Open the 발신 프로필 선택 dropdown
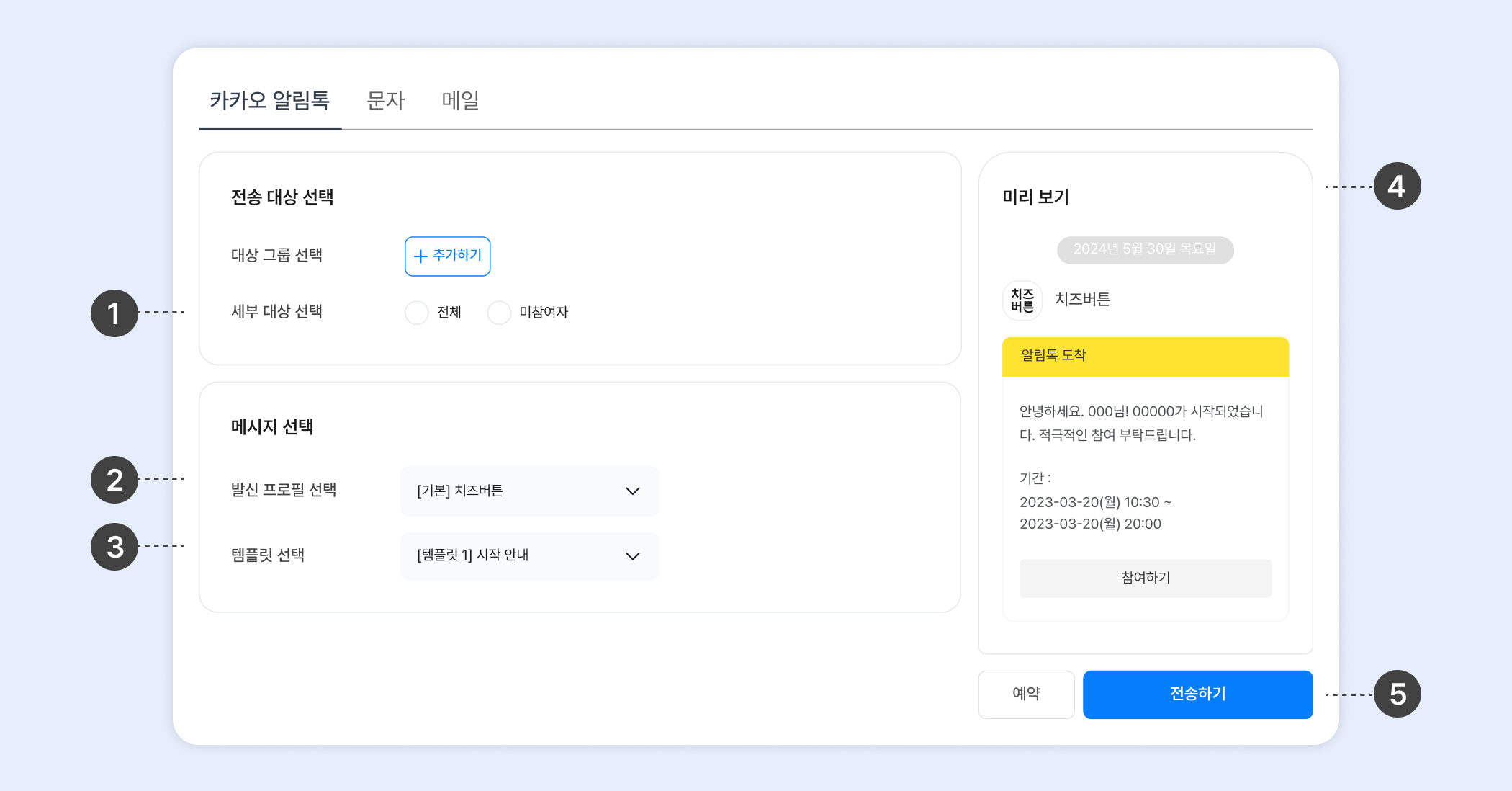Image resolution: width=1512 pixels, height=791 pixels. pyautogui.click(x=529, y=491)
